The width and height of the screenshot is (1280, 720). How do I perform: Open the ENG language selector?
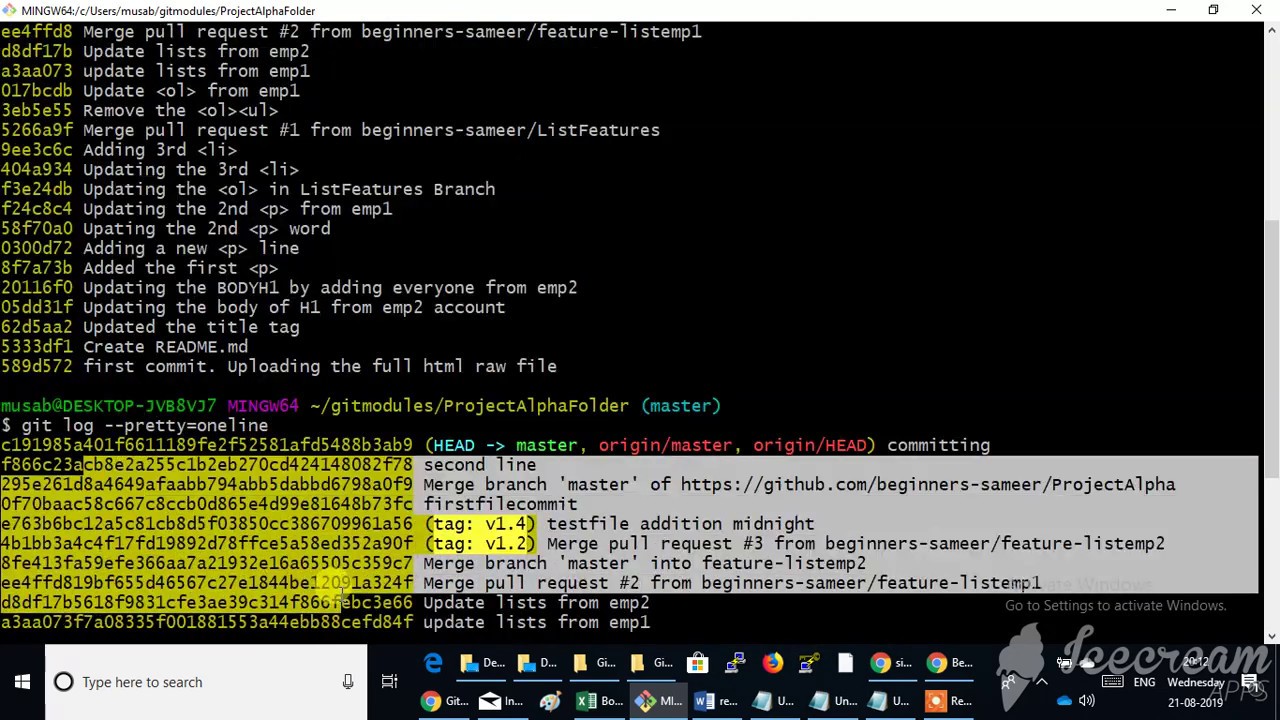pyautogui.click(x=1144, y=682)
